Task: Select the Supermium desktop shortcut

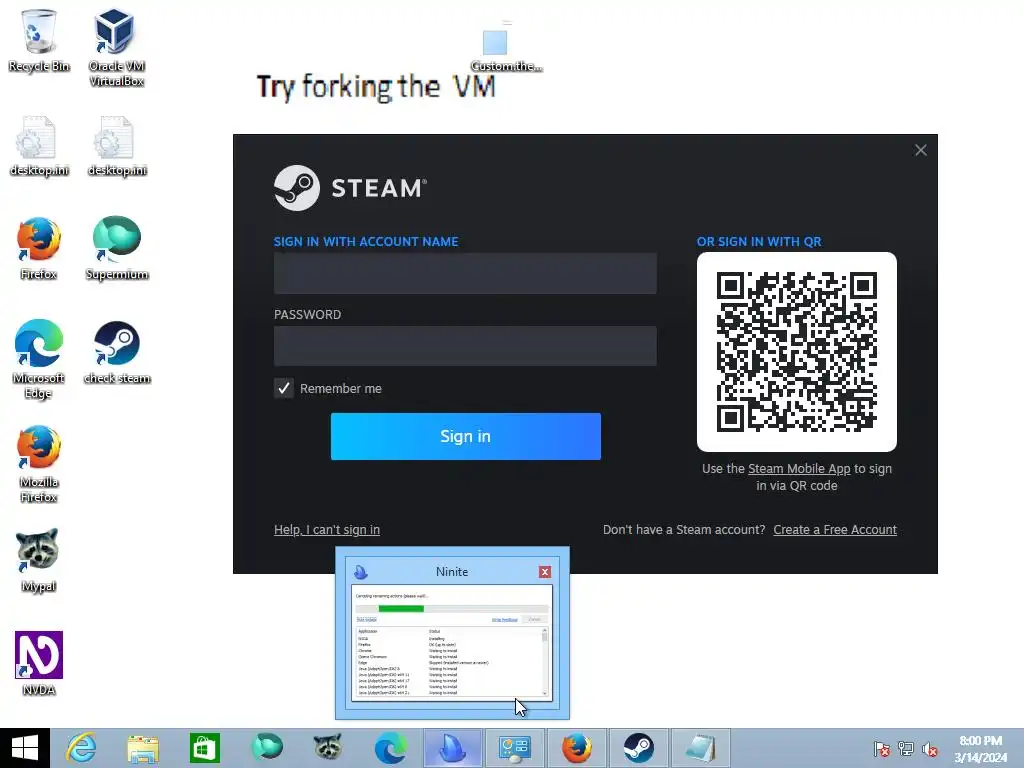Action: pos(116,248)
